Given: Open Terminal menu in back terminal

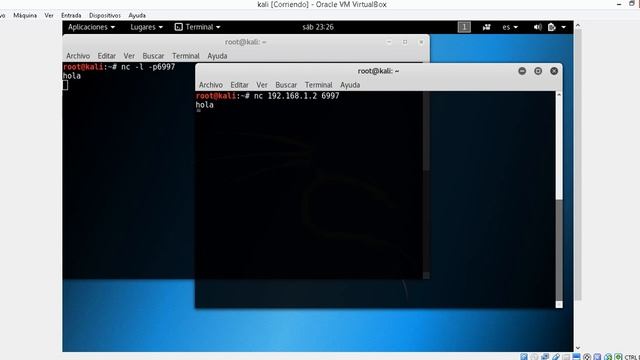Looking at the screenshot, I should point(186,56).
